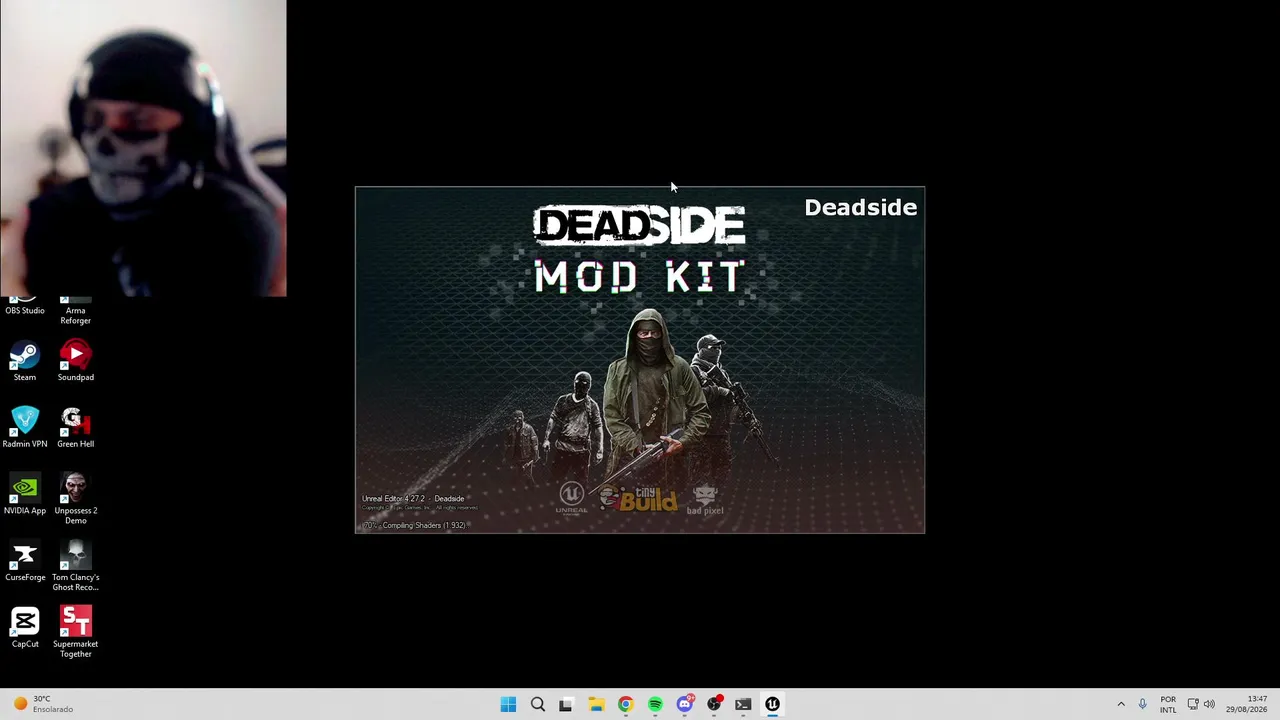Focus Unreal Editor on the taskbar
Viewport: 1280px width, 720px height.
[x=772, y=704]
